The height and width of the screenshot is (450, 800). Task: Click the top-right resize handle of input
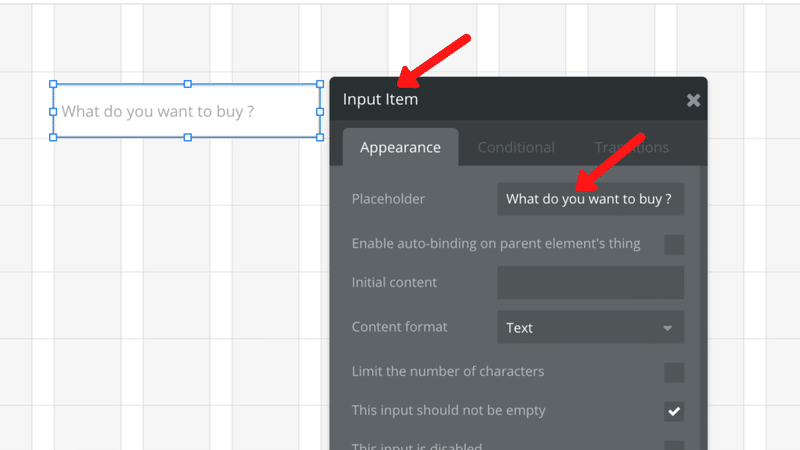point(320,85)
